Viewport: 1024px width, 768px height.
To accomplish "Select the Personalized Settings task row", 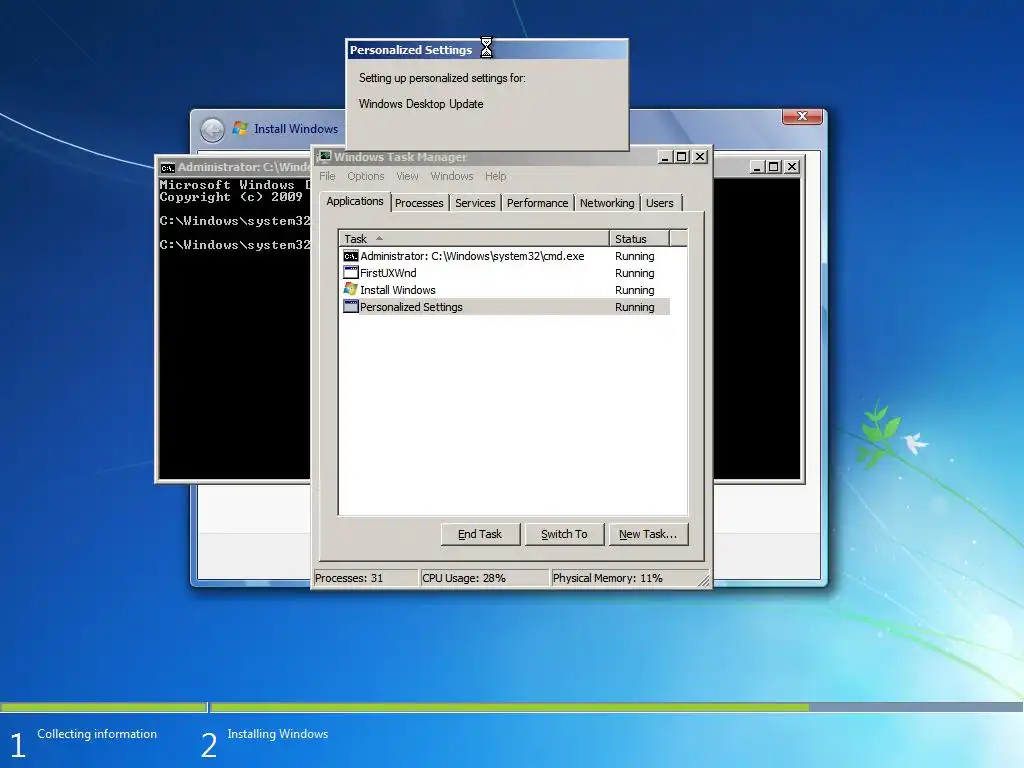I will coord(506,307).
